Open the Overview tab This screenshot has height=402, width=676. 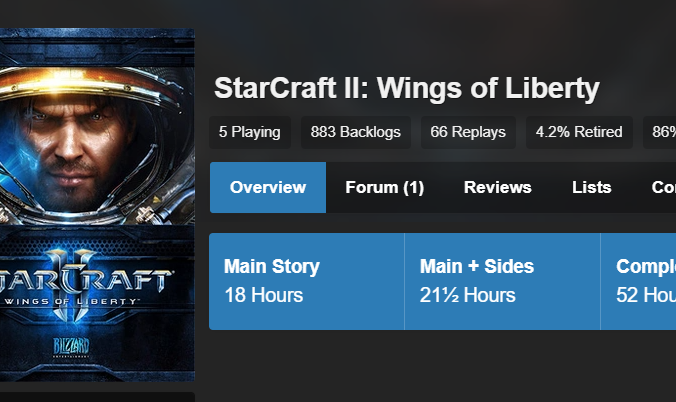[268, 187]
